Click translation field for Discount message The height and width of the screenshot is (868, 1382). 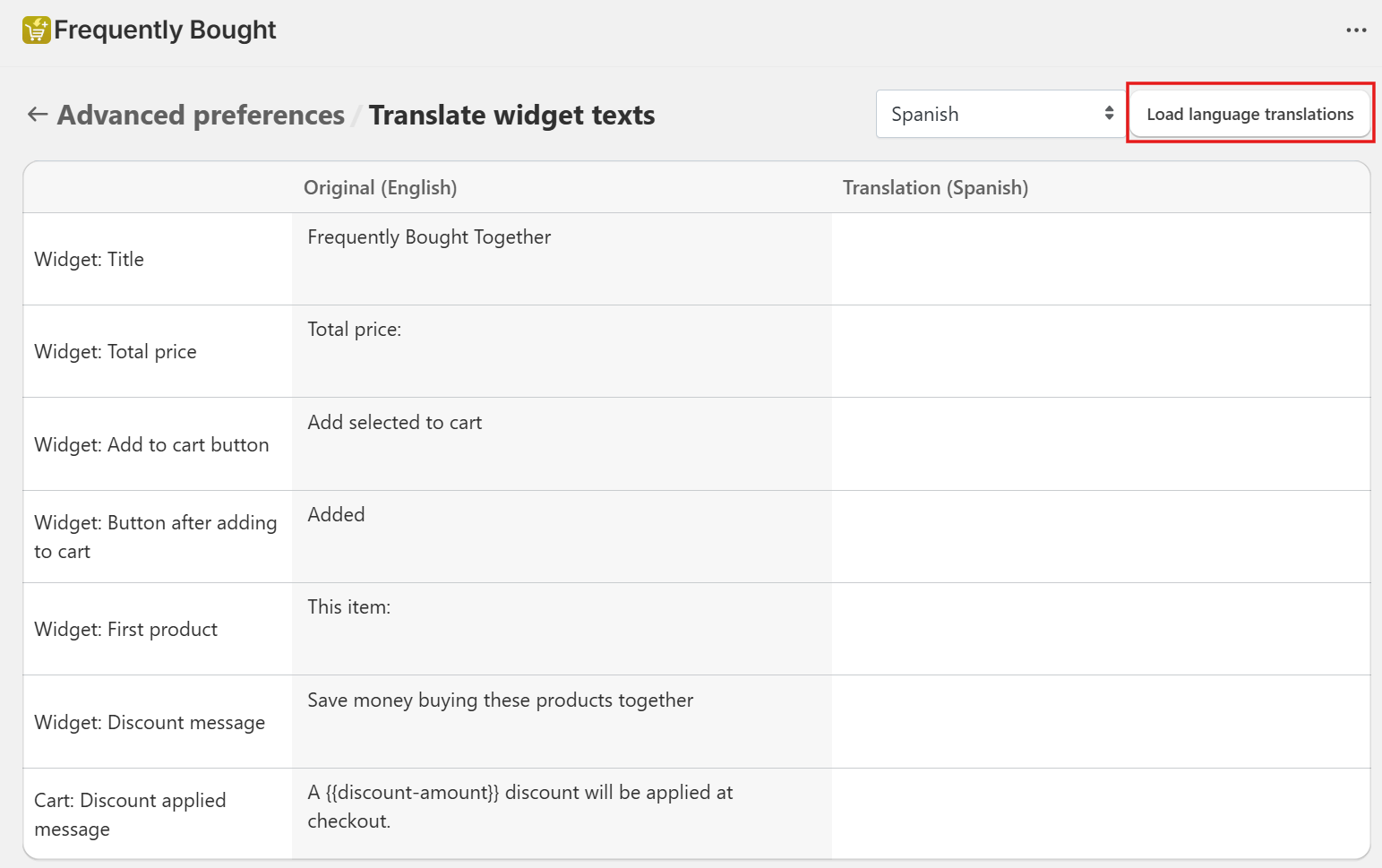point(1100,722)
